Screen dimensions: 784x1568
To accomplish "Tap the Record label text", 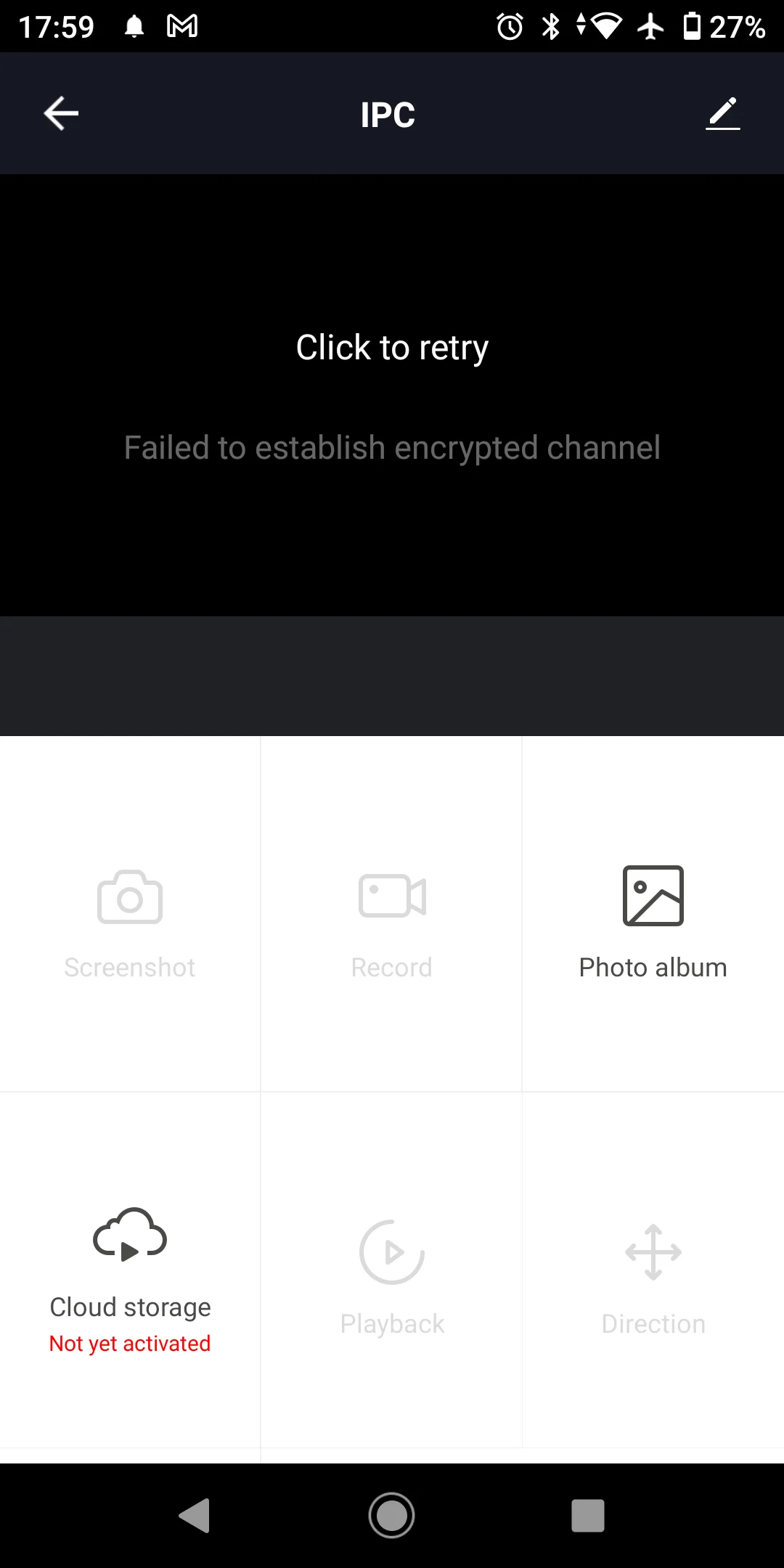I will click(392, 968).
